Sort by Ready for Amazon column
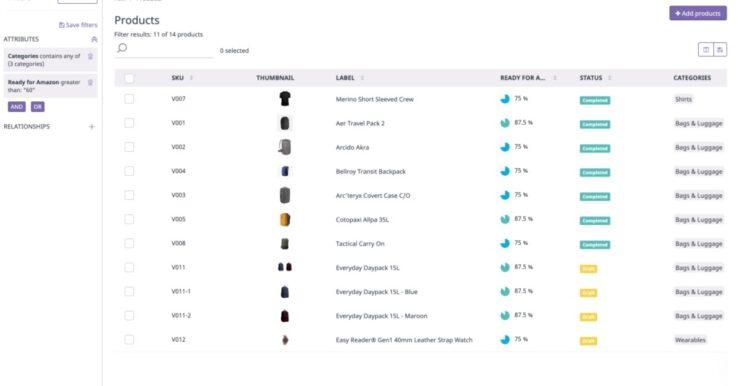 click(x=555, y=78)
